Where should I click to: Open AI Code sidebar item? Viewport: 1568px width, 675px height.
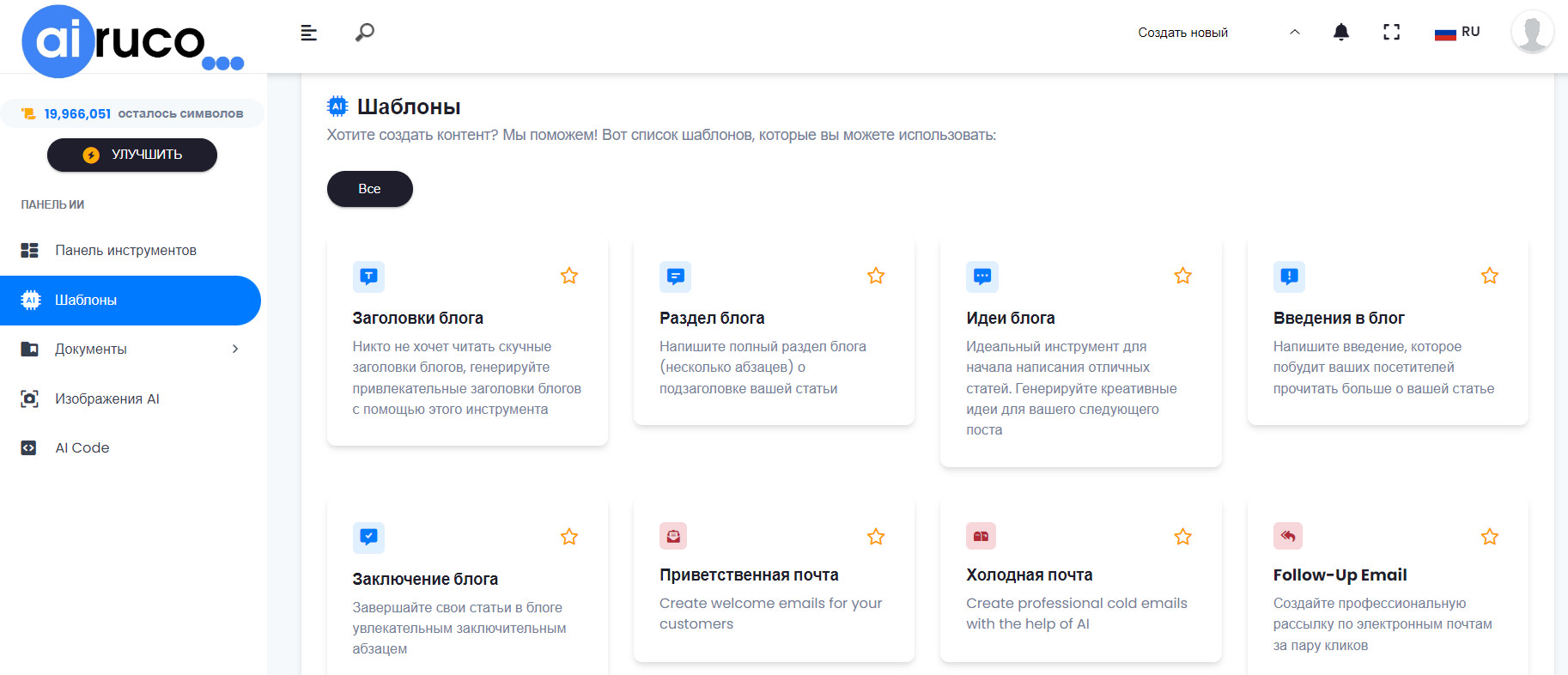click(82, 447)
